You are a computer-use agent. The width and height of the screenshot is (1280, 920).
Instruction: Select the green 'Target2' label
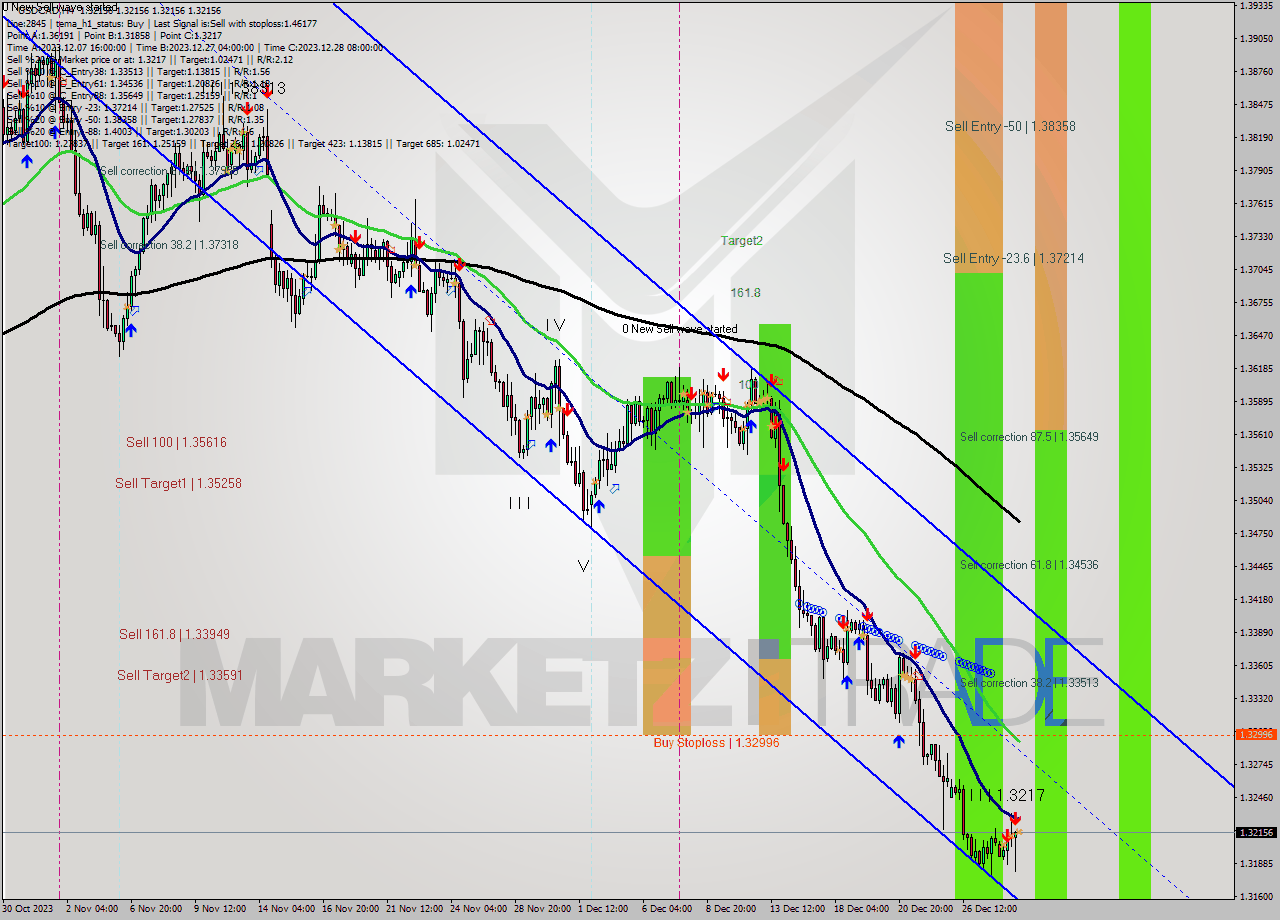pyautogui.click(x=742, y=241)
